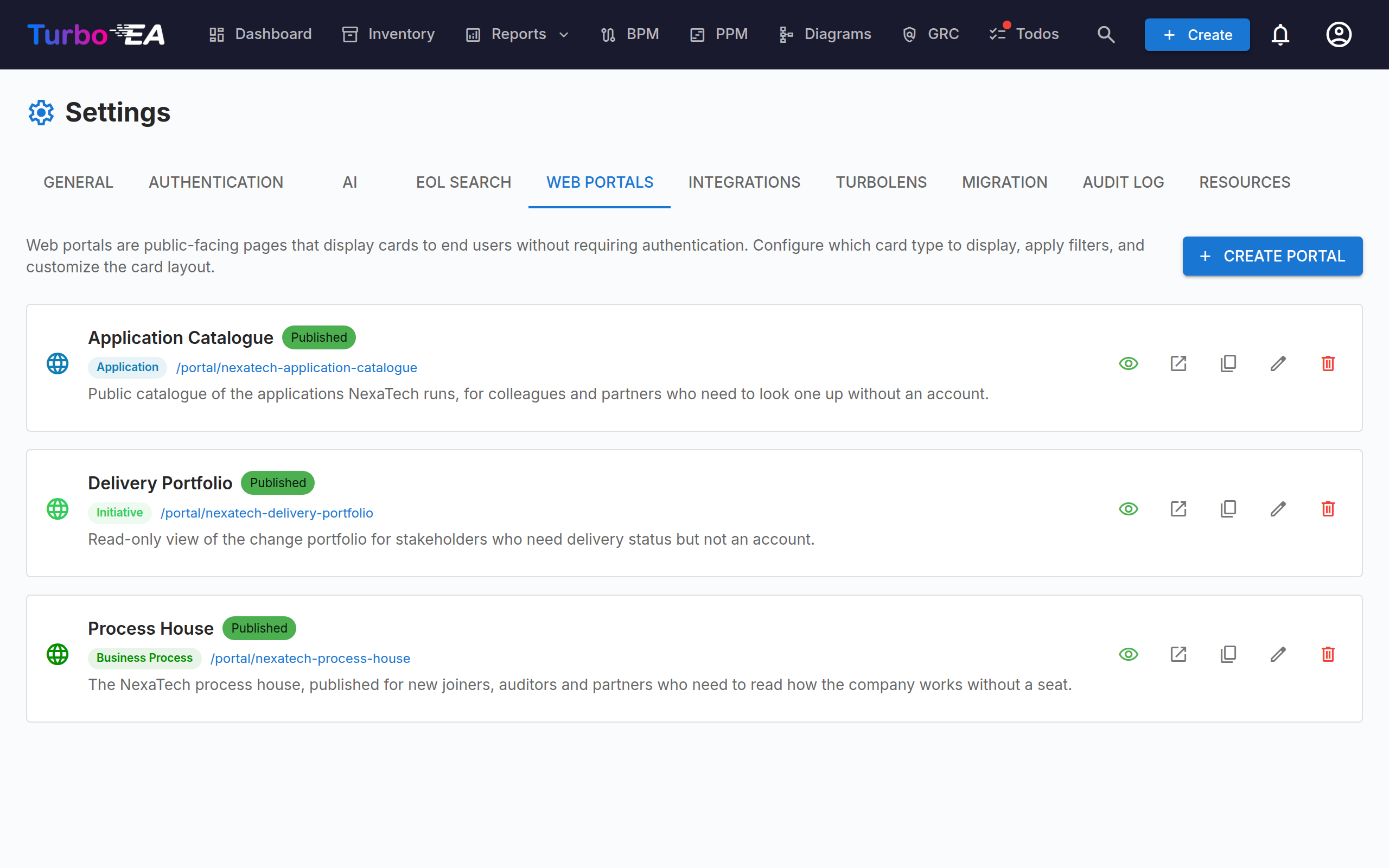Screen dimensions: 1389x868
Task: Copy link of Application Catalogue portal
Action: click(1228, 363)
